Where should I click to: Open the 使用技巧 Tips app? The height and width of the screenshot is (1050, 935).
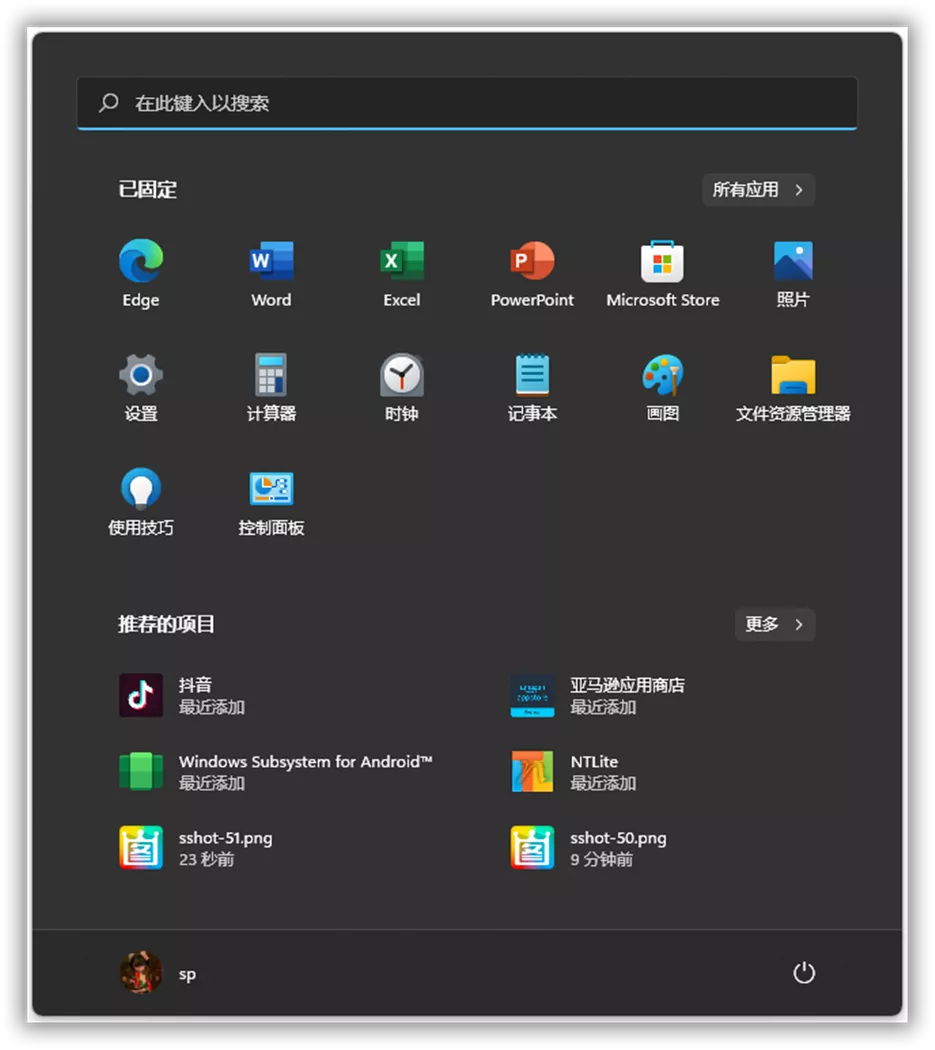tap(141, 489)
